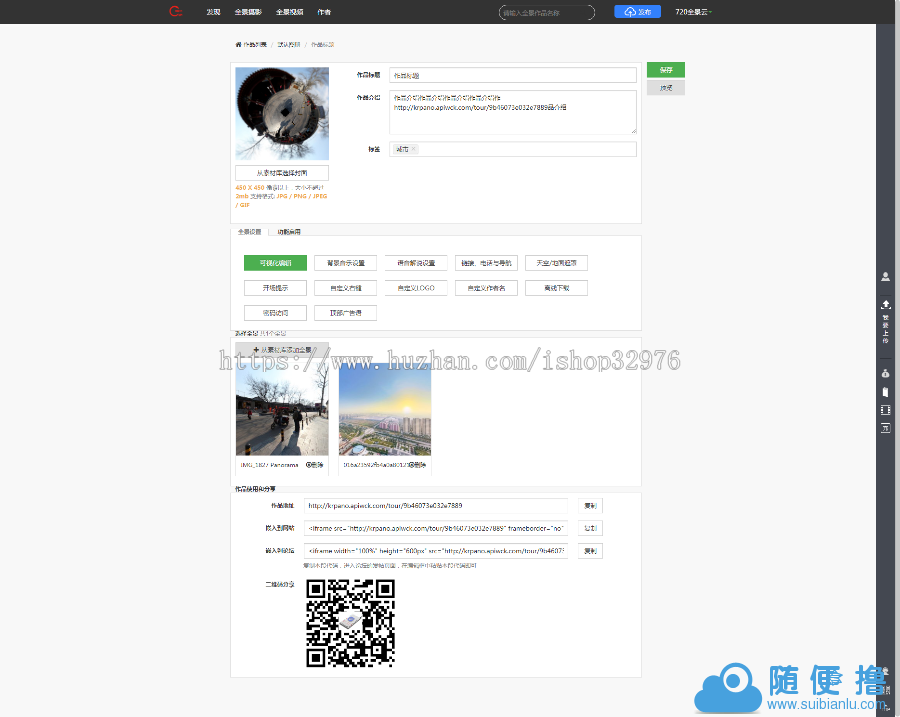This screenshot has height=717, width=900.
Task: Remove the 城市 tag with its x
Action: click(413, 149)
